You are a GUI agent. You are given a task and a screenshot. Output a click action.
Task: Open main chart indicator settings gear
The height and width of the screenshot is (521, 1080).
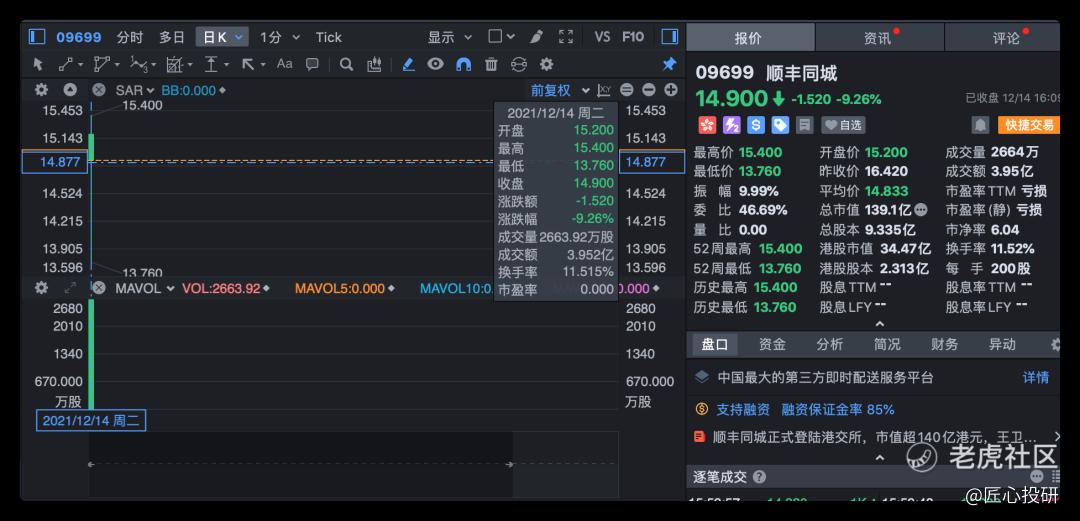coord(41,90)
